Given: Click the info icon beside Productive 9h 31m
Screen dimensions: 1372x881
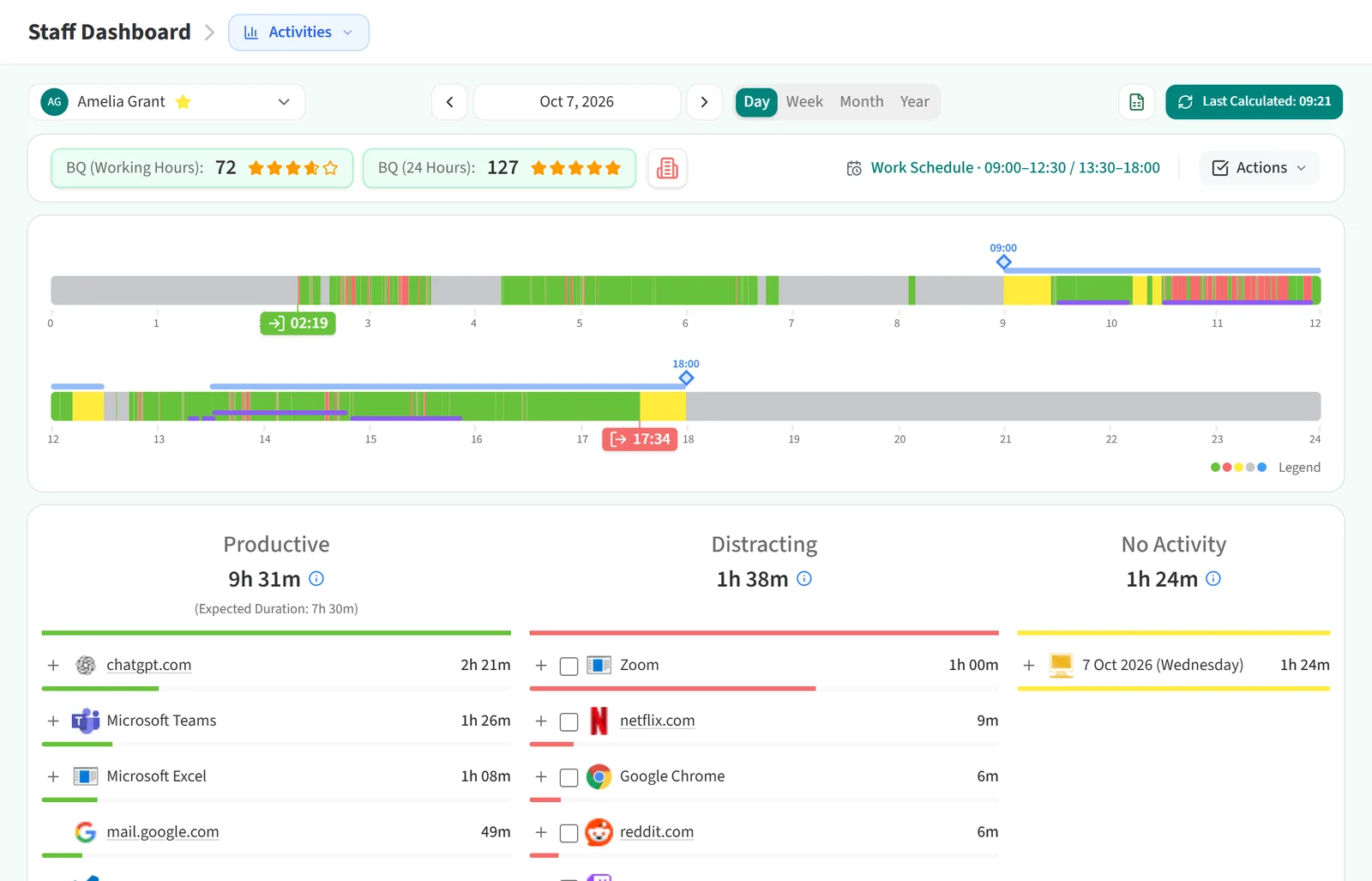Looking at the screenshot, I should click(316, 579).
